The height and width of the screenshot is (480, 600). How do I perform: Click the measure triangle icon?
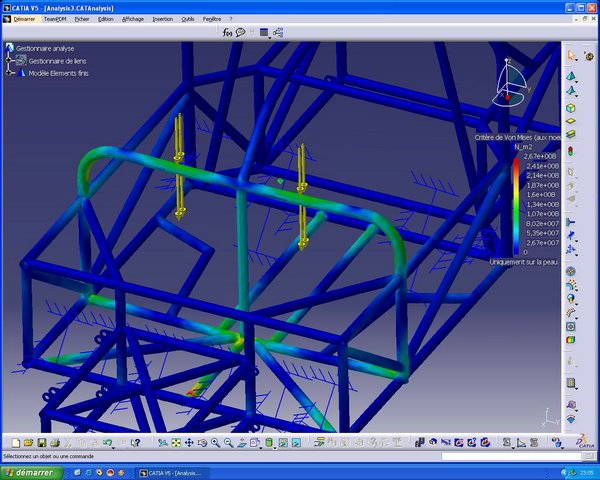[521, 443]
